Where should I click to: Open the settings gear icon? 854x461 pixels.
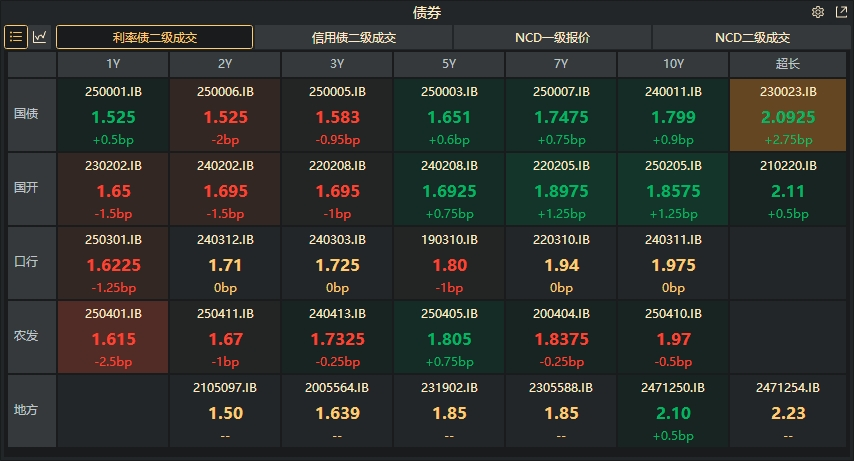817,12
